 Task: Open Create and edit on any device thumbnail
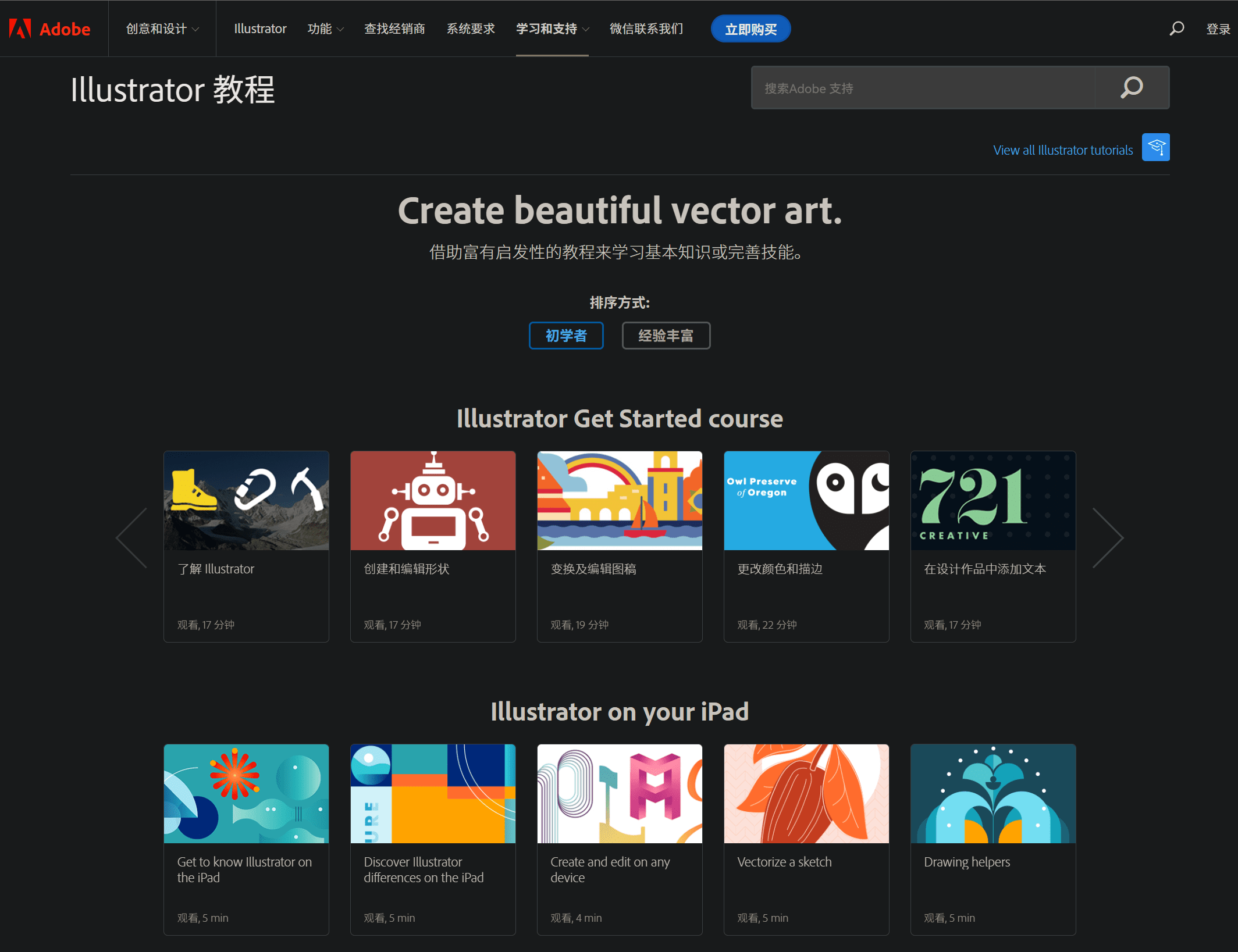[620, 794]
